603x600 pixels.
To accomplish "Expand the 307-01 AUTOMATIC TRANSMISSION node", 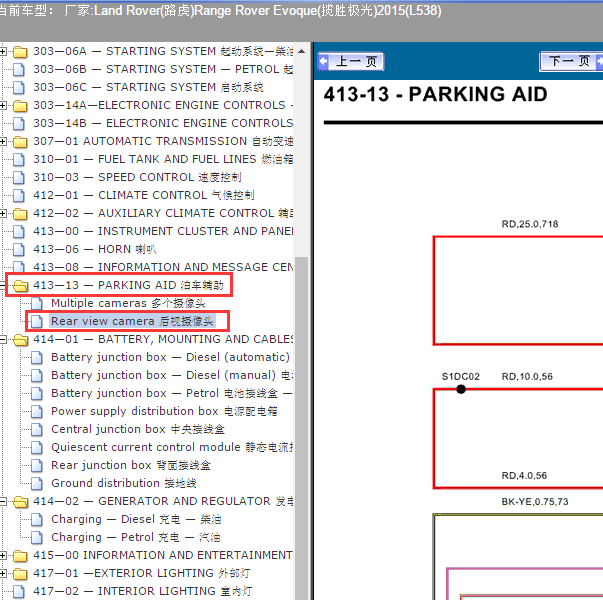I will (4, 141).
